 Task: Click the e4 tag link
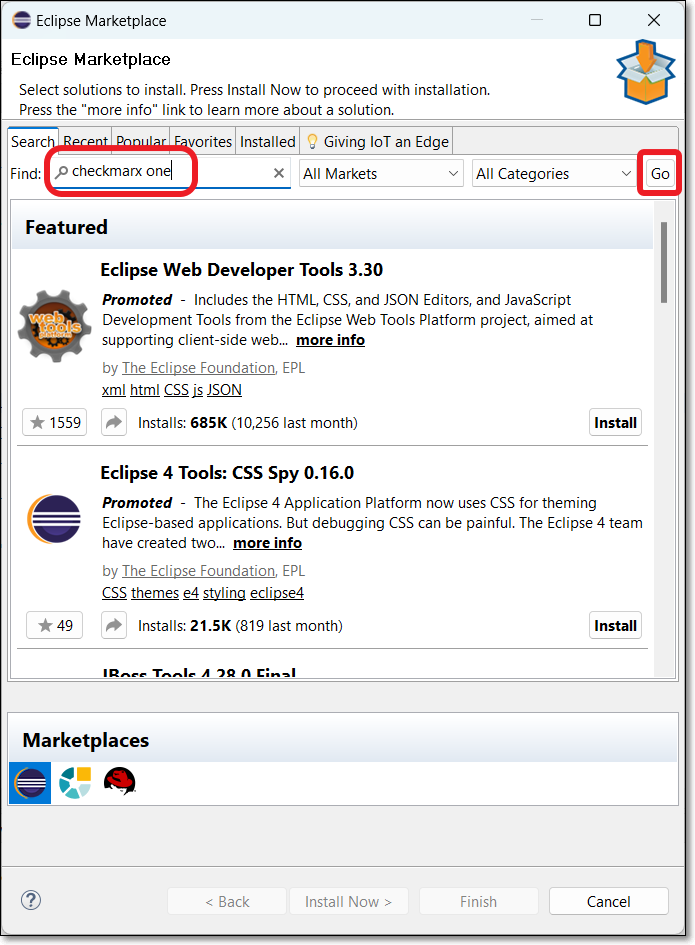[x=191, y=593]
